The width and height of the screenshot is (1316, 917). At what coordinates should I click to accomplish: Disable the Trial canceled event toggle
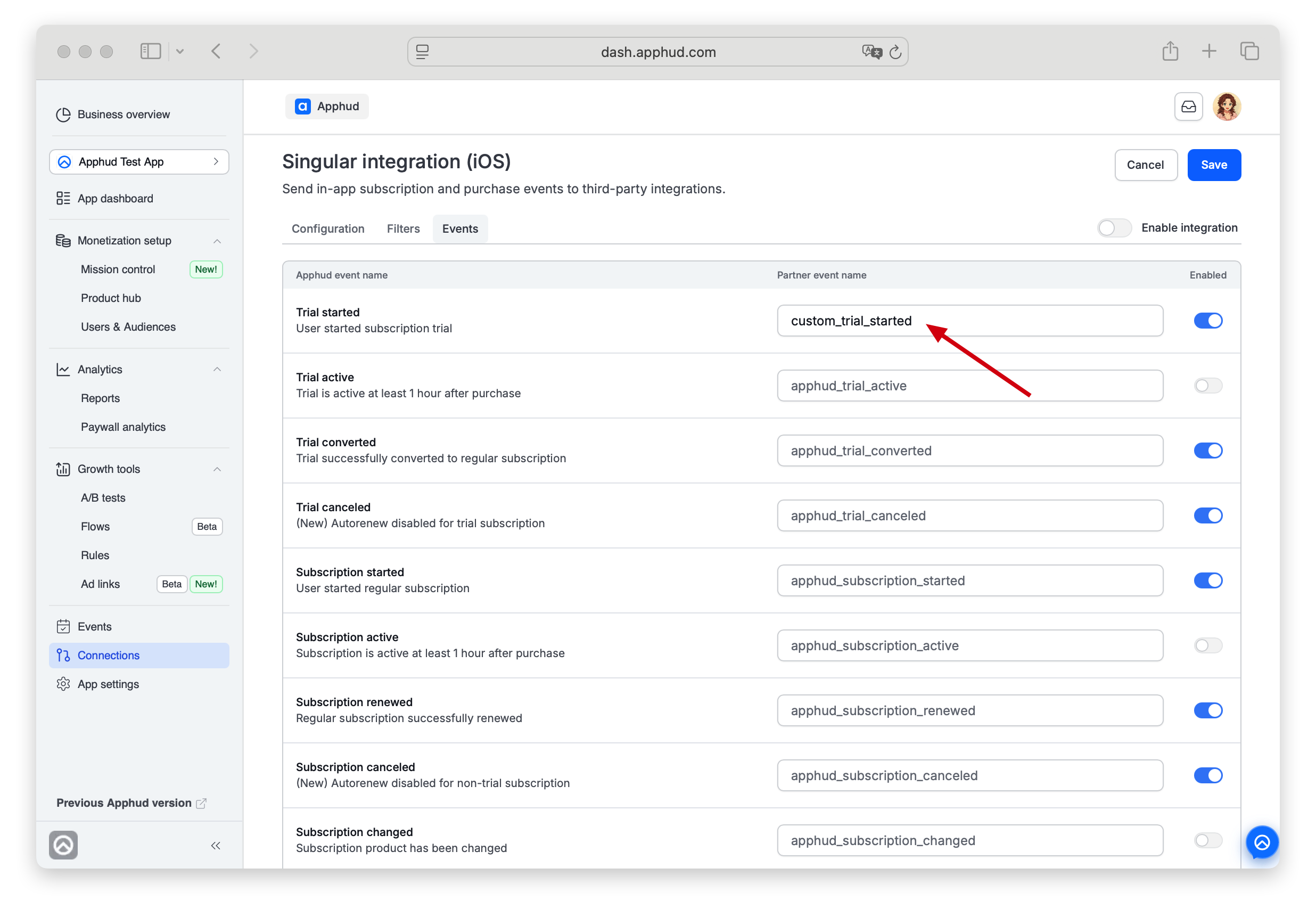(x=1208, y=515)
